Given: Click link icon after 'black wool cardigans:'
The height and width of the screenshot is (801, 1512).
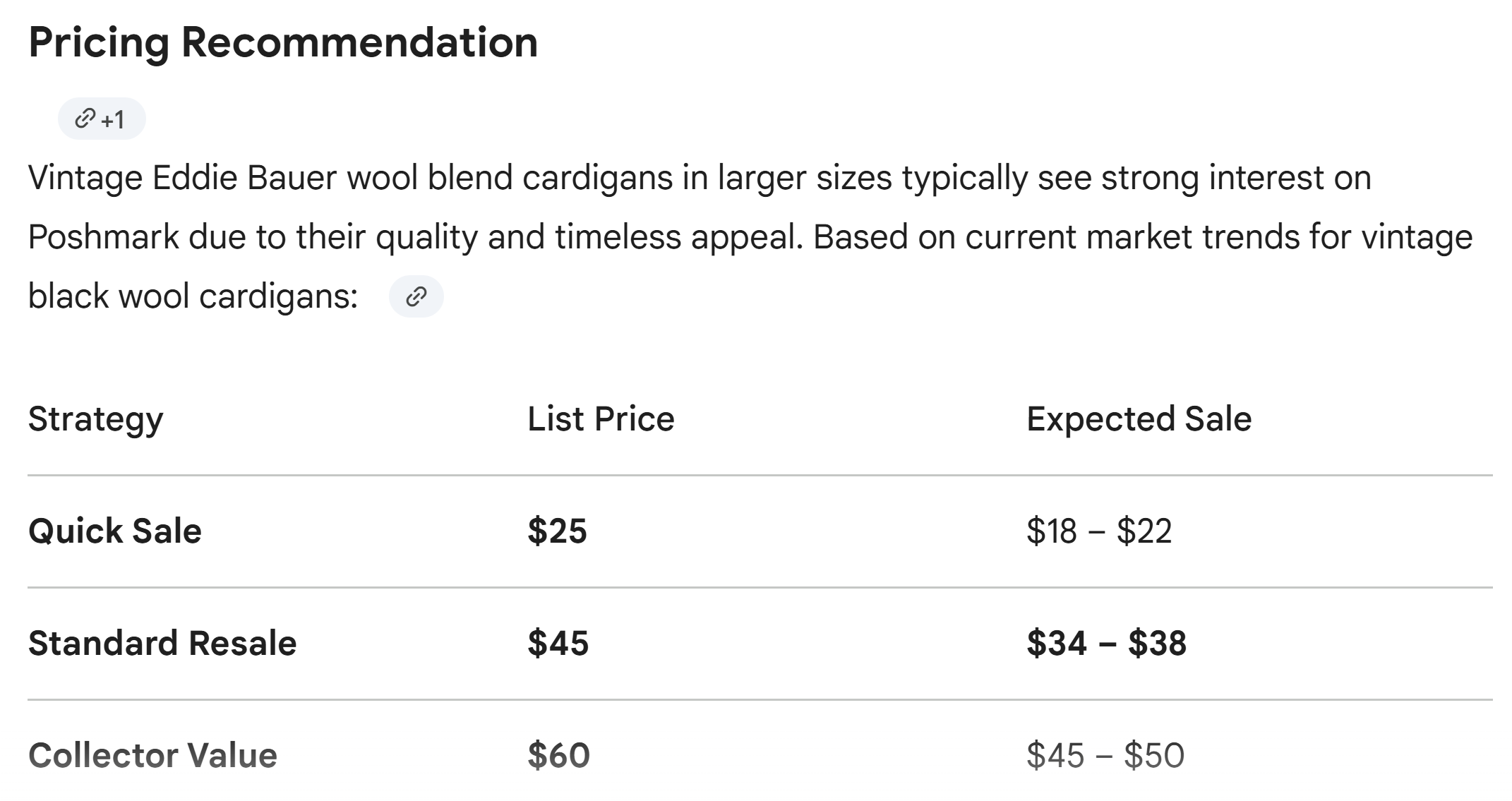Looking at the screenshot, I should click(416, 296).
